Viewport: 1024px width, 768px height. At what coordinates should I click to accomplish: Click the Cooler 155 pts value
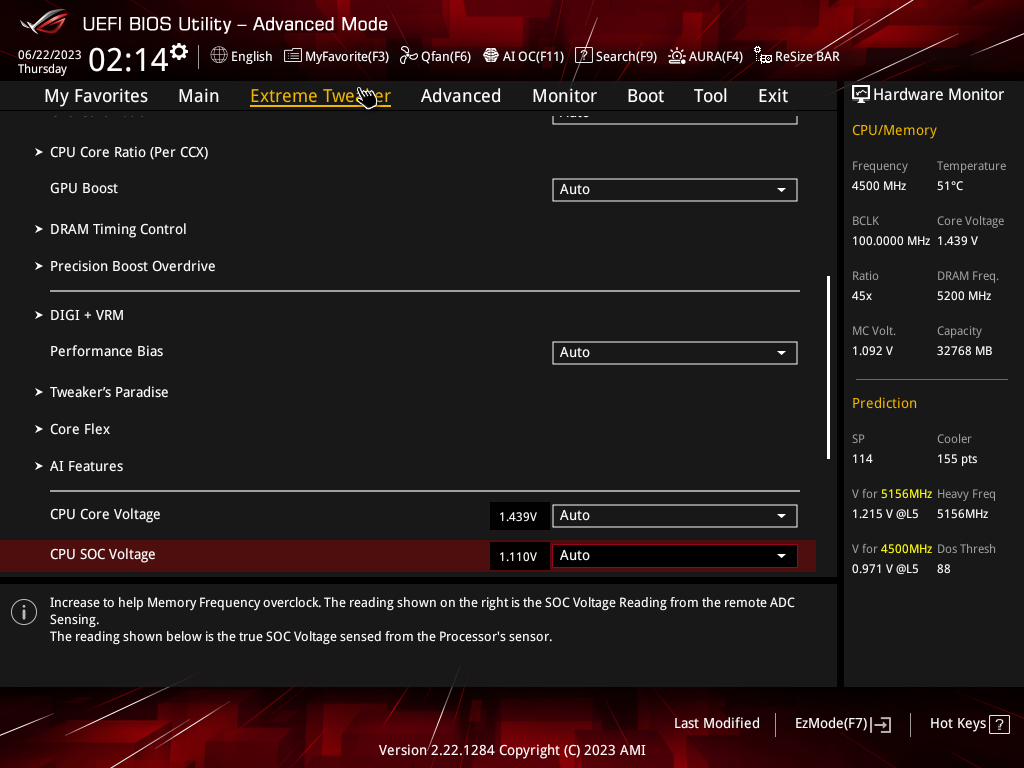pyautogui.click(x=957, y=459)
